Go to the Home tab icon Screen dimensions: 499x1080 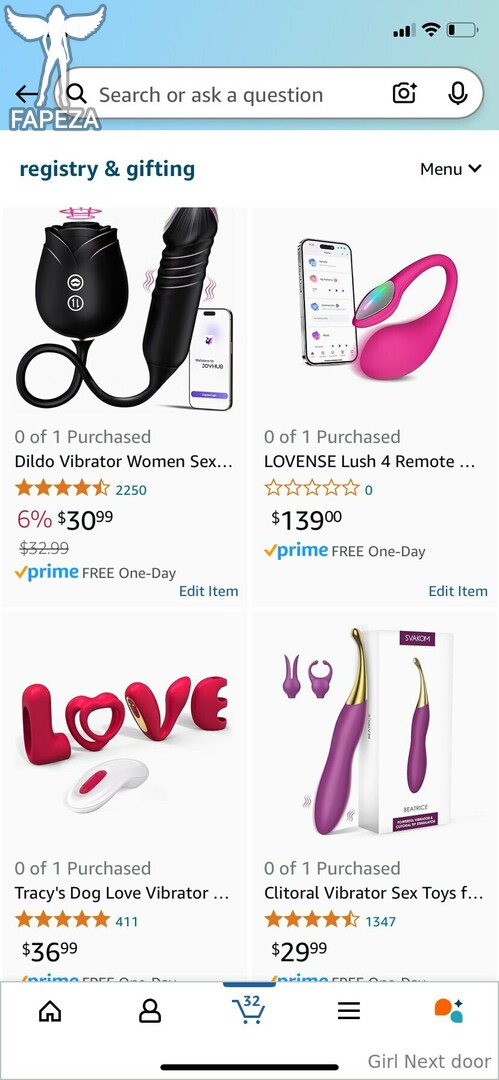click(x=50, y=1010)
